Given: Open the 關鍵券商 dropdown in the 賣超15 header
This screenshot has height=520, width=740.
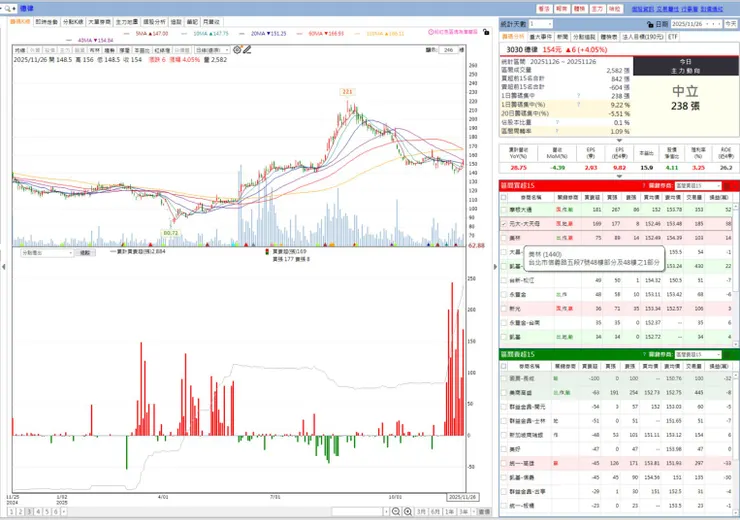Looking at the screenshot, I should pos(719,355).
